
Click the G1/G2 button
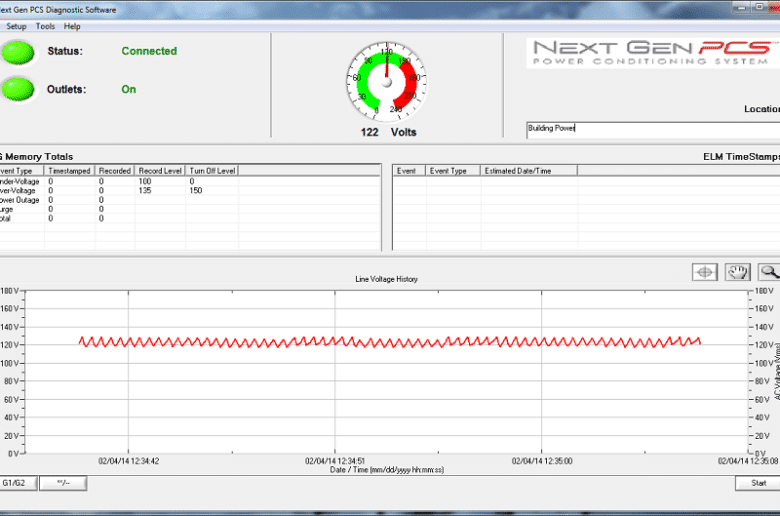point(18,483)
